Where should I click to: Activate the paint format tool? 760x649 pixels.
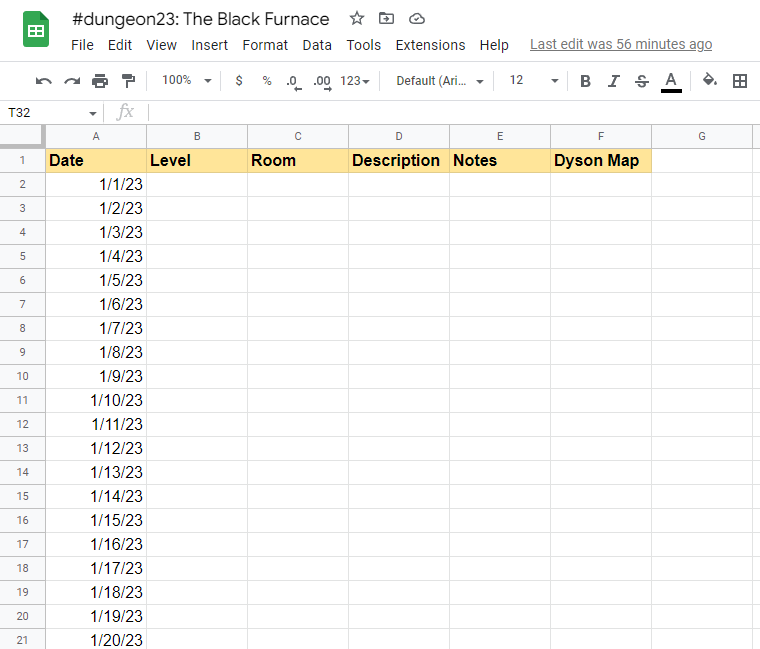click(x=128, y=80)
